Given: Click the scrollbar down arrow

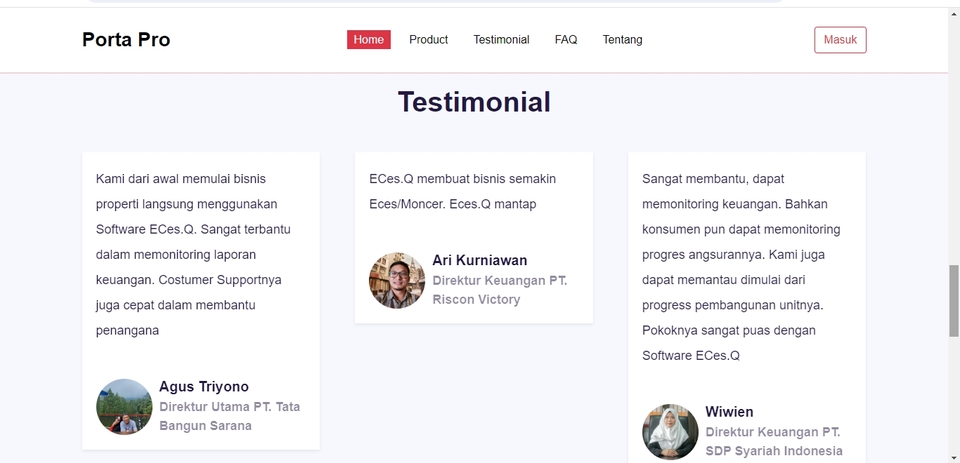Looking at the screenshot, I should [x=954, y=457].
